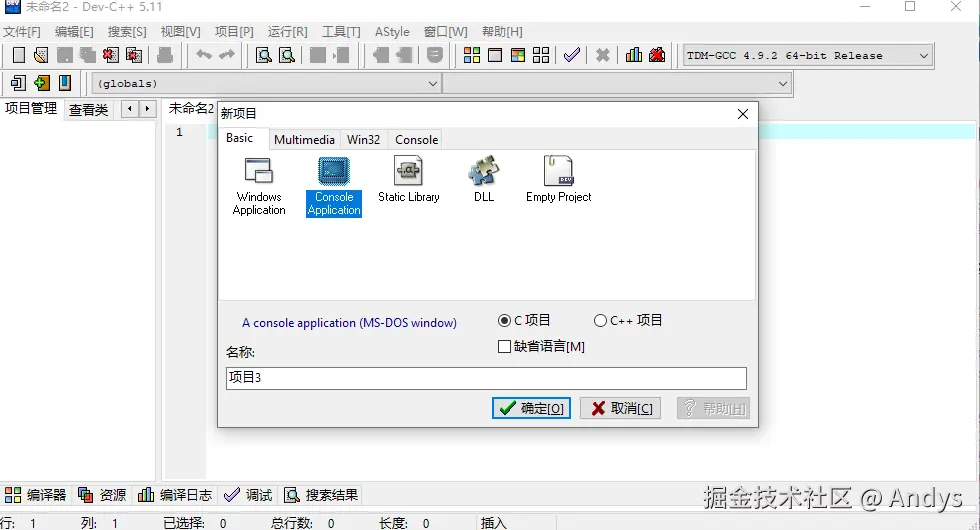Viewport: 980px width, 530px height.
Task: Open the 调试 bottom panel tab
Action: [x=248, y=495]
